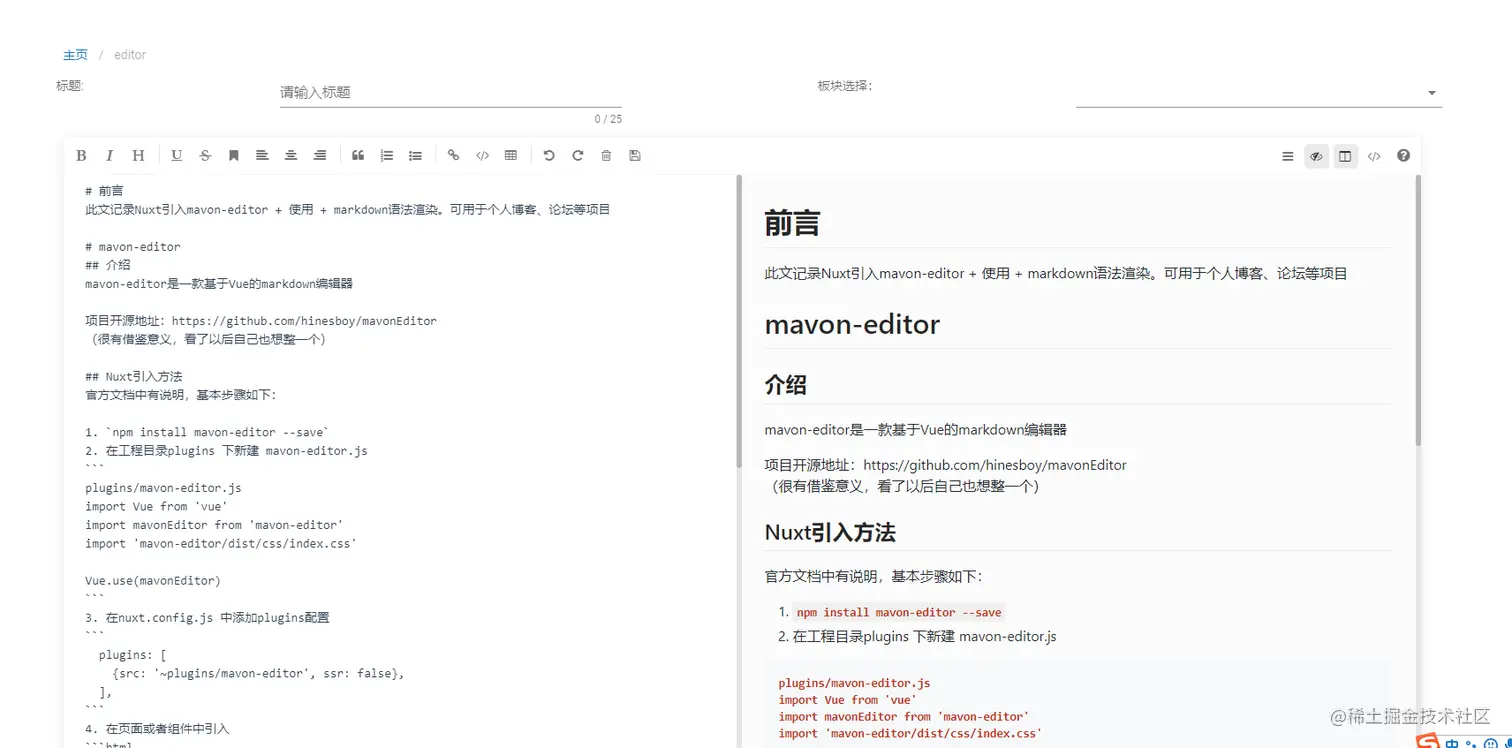Click '官方文档中有说明' line in the preview
Screen dimensions: 1512x748
[x=874, y=577]
